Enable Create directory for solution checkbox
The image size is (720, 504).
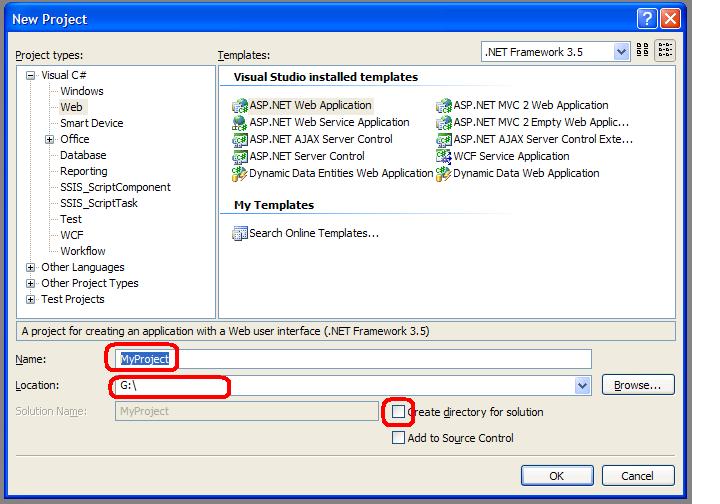click(x=398, y=411)
